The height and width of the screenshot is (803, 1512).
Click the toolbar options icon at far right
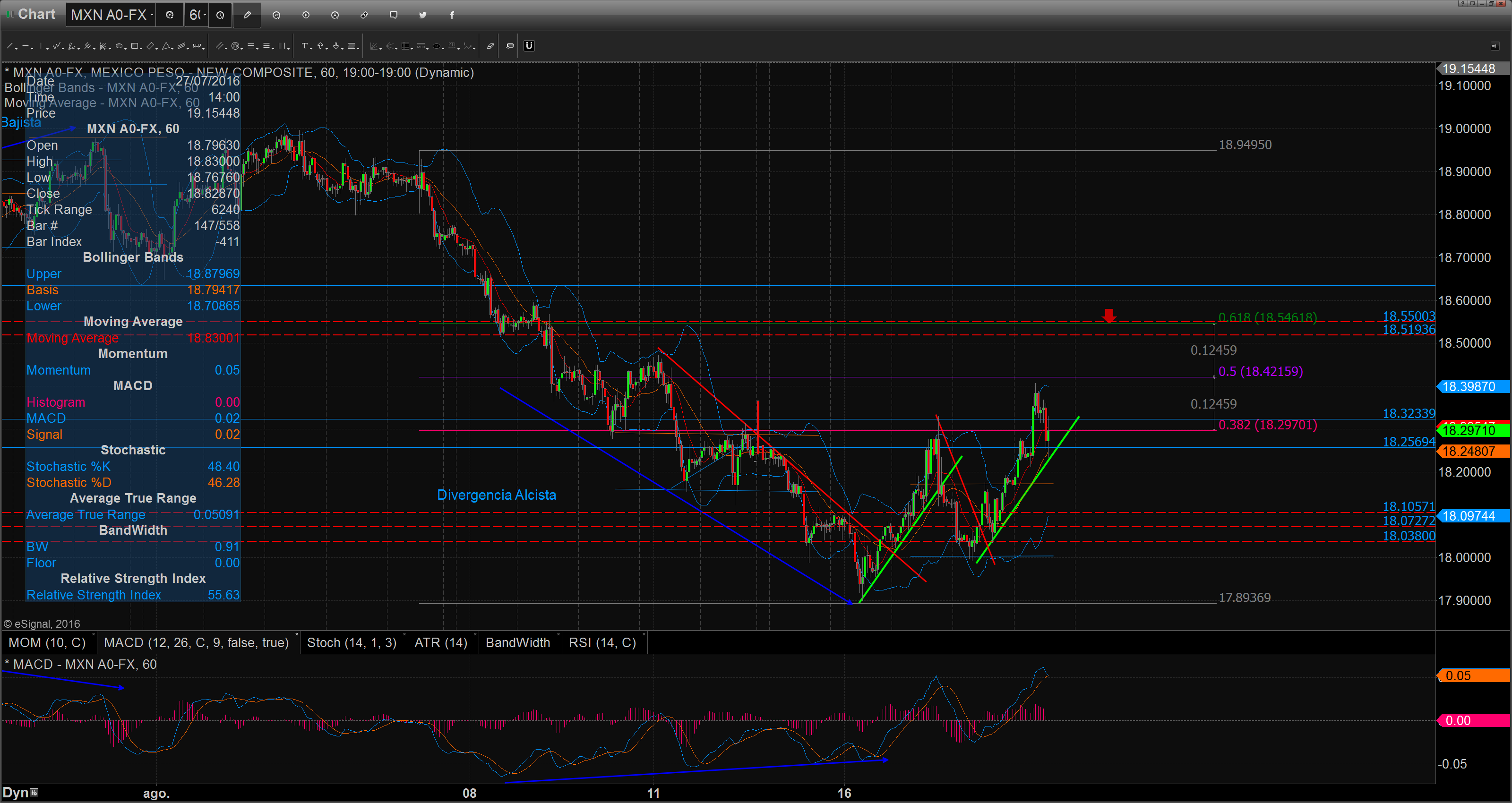[x=1495, y=46]
